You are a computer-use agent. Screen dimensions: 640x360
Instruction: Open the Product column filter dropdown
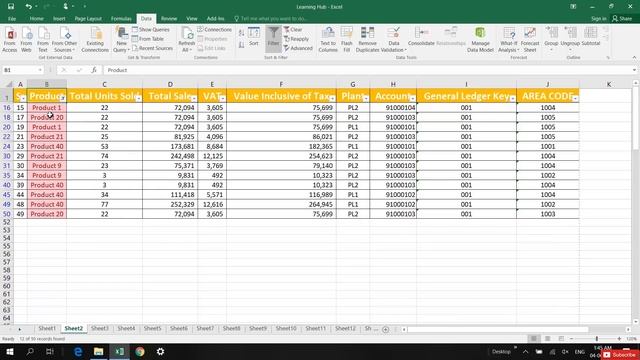point(62,98)
